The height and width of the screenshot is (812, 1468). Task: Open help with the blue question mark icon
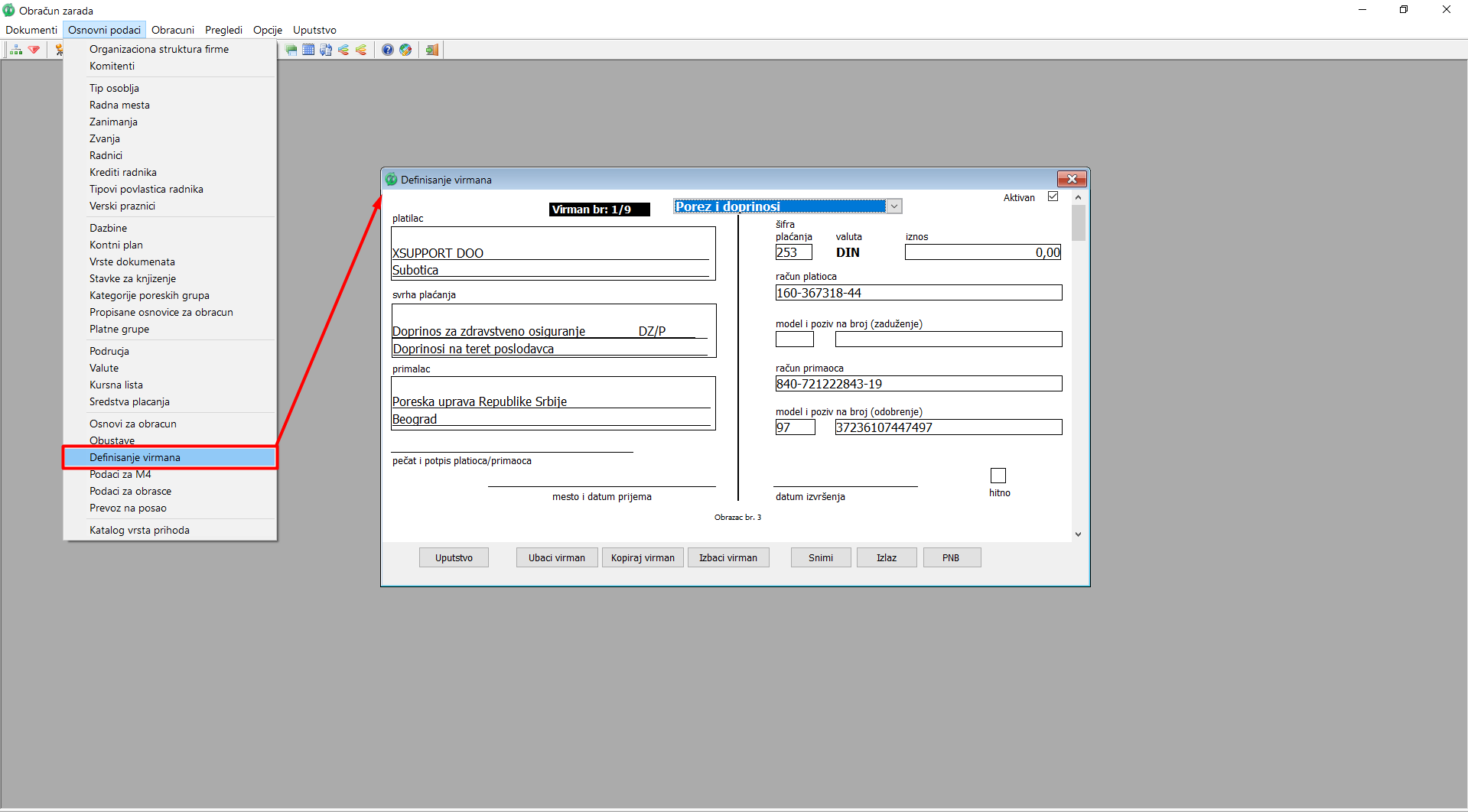388,50
